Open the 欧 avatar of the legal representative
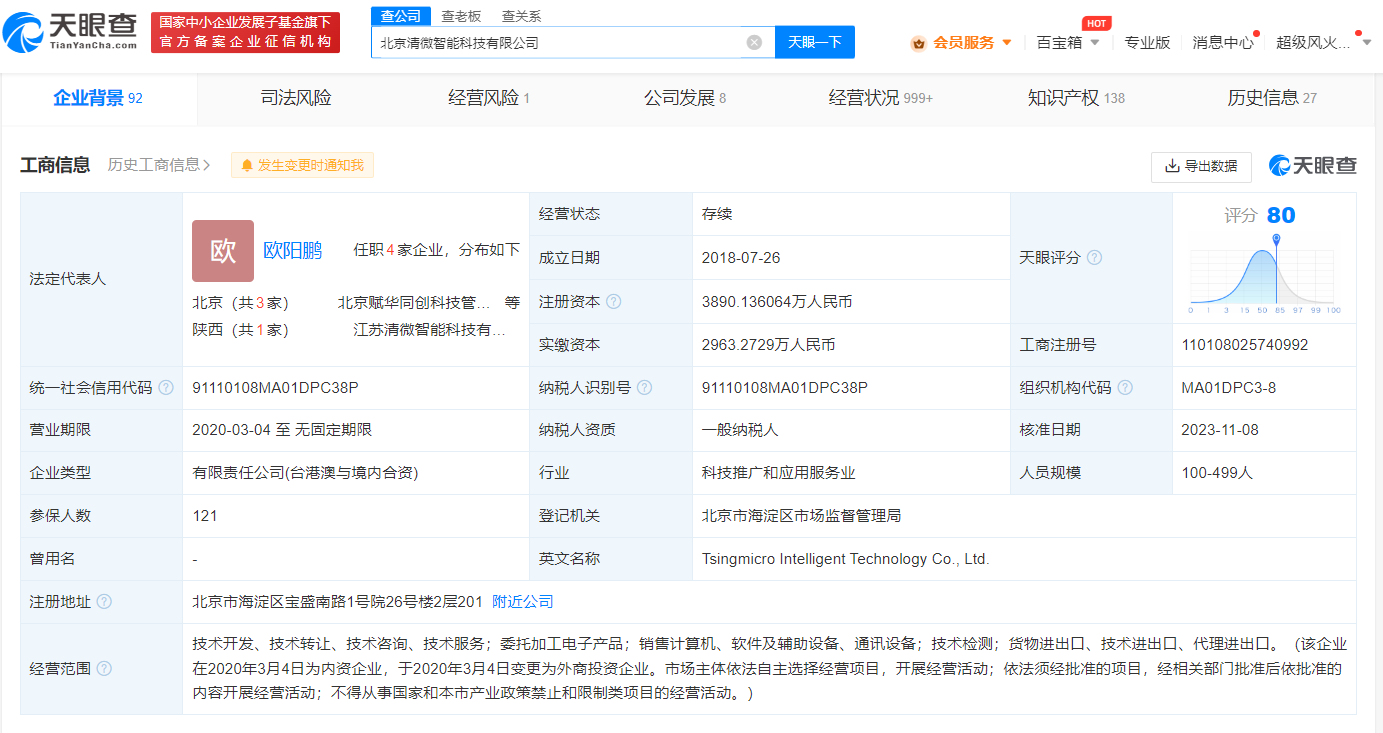The width and height of the screenshot is (1383, 733). pyautogui.click(x=223, y=251)
